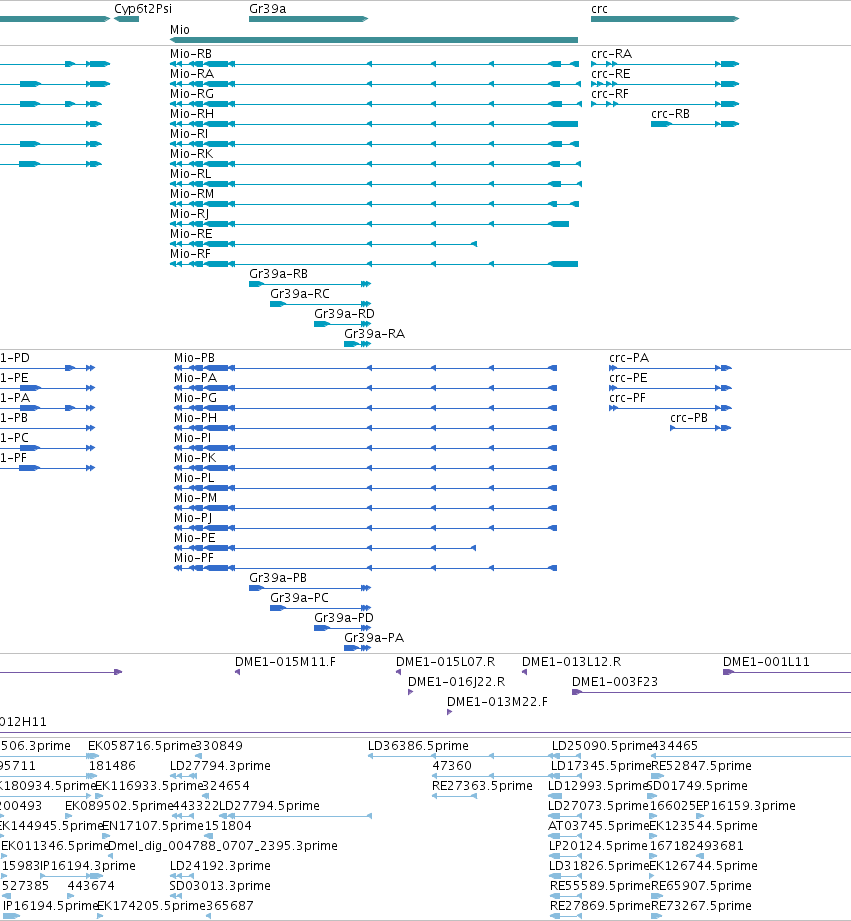Select the LD27794.3prime EST
Screen dimensions: 851x921
pos(183,776)
